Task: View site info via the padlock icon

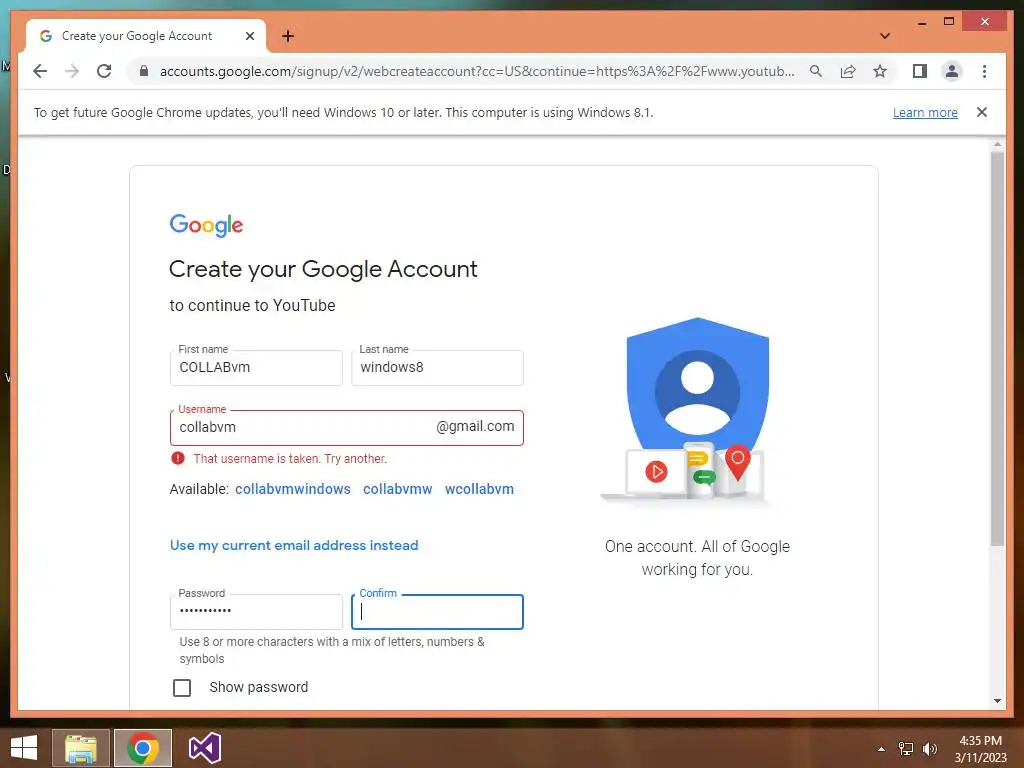Action: coord(144,71)
